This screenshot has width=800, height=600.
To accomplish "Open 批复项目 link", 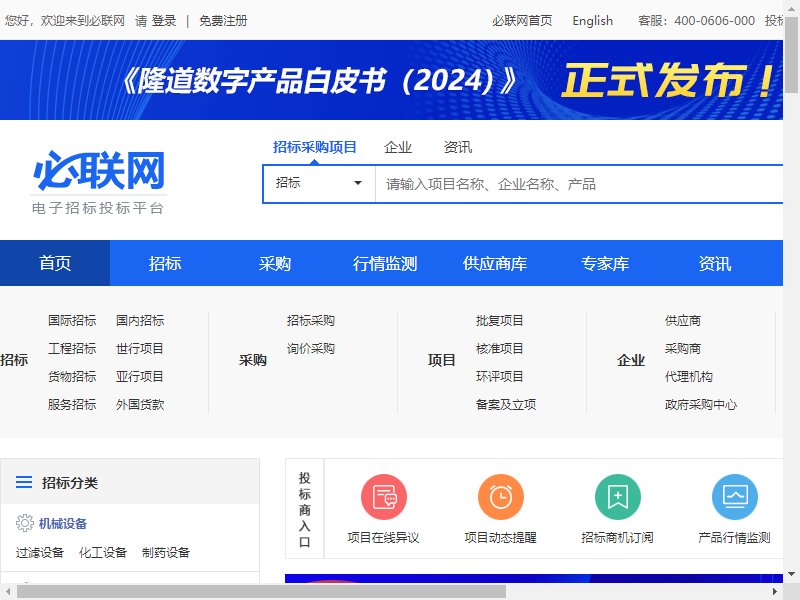I will [499, 320].
